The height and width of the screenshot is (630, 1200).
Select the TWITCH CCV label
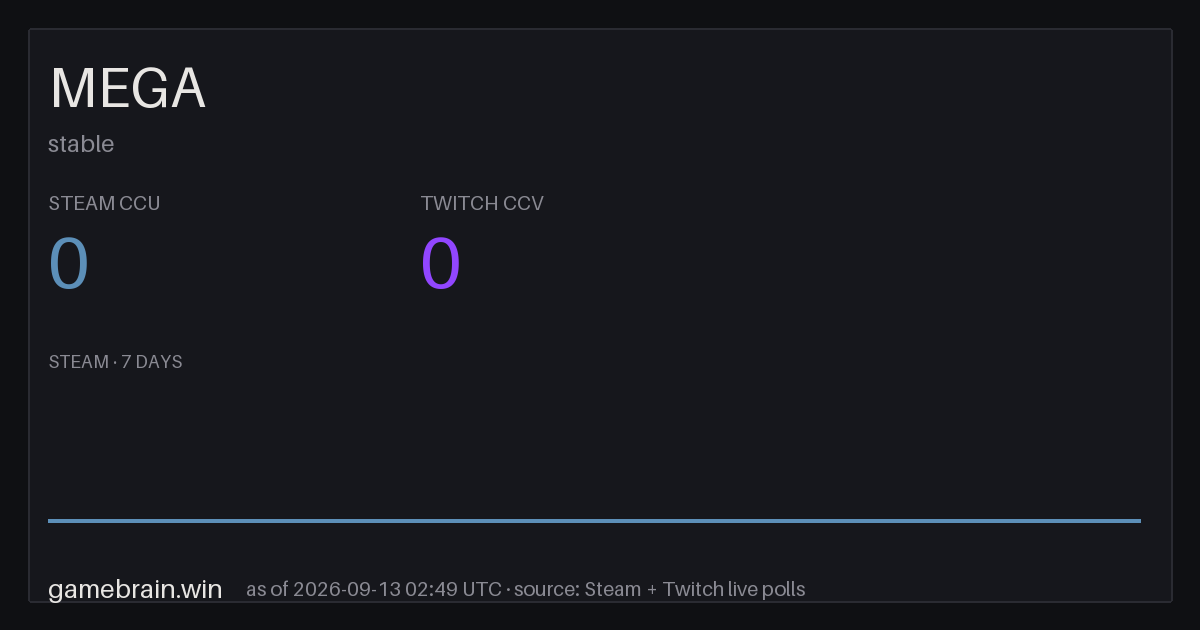(x=482, y=203)
